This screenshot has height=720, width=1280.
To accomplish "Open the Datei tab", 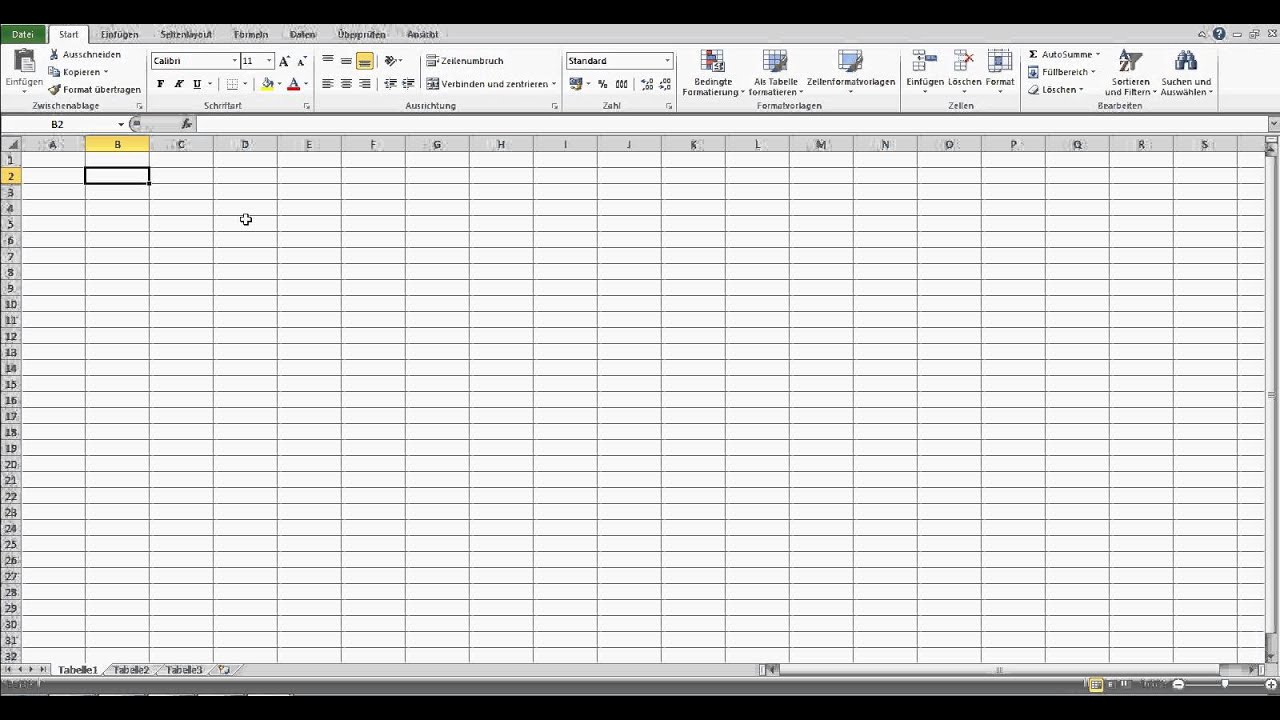I will (22, 34).
